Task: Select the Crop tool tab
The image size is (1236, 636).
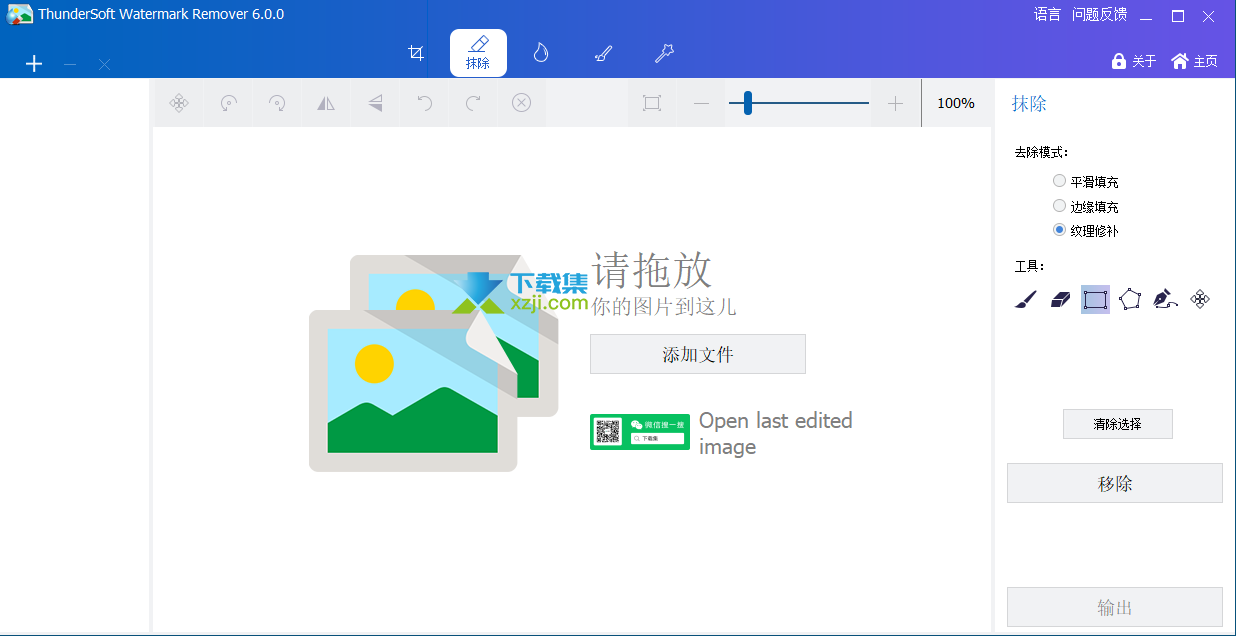Action: [x=417, y=53]
